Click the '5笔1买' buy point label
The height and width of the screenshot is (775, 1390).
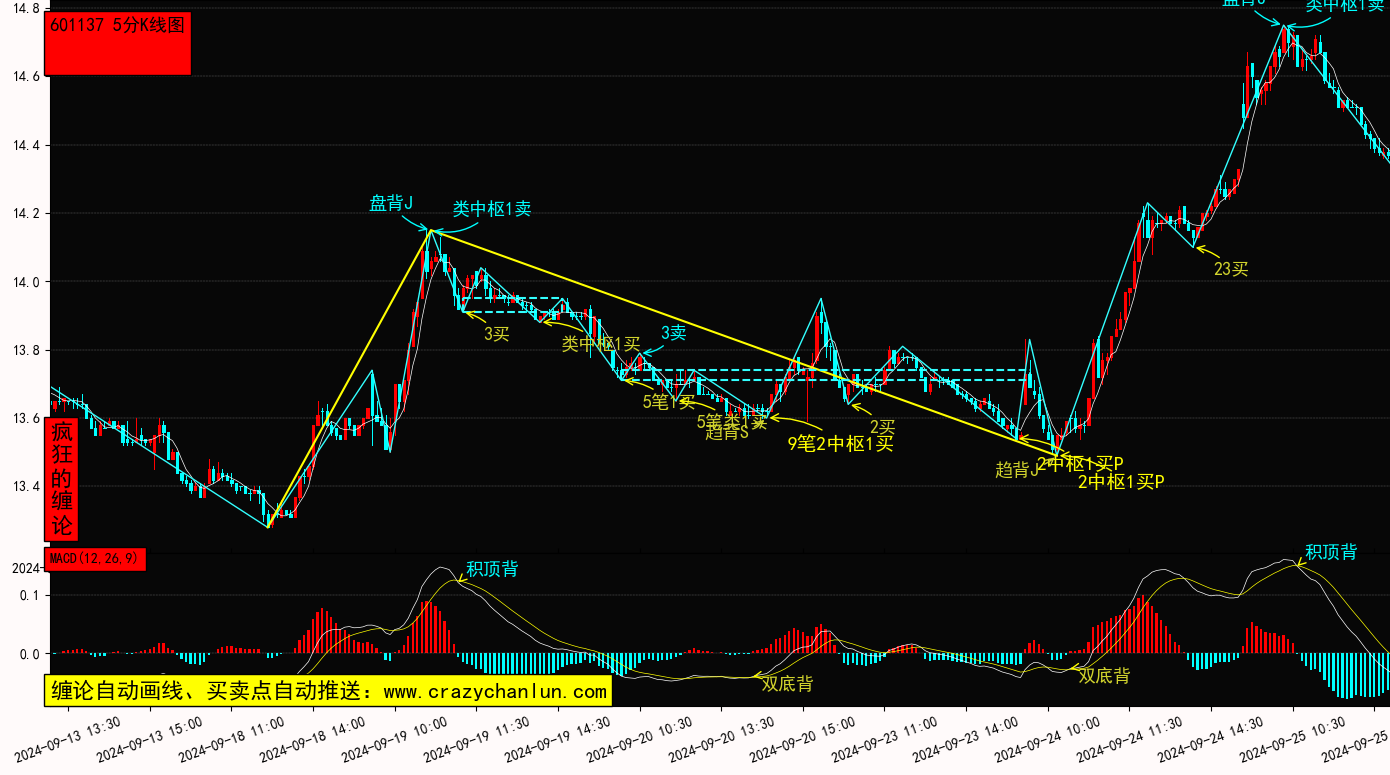tap(668, 402)
